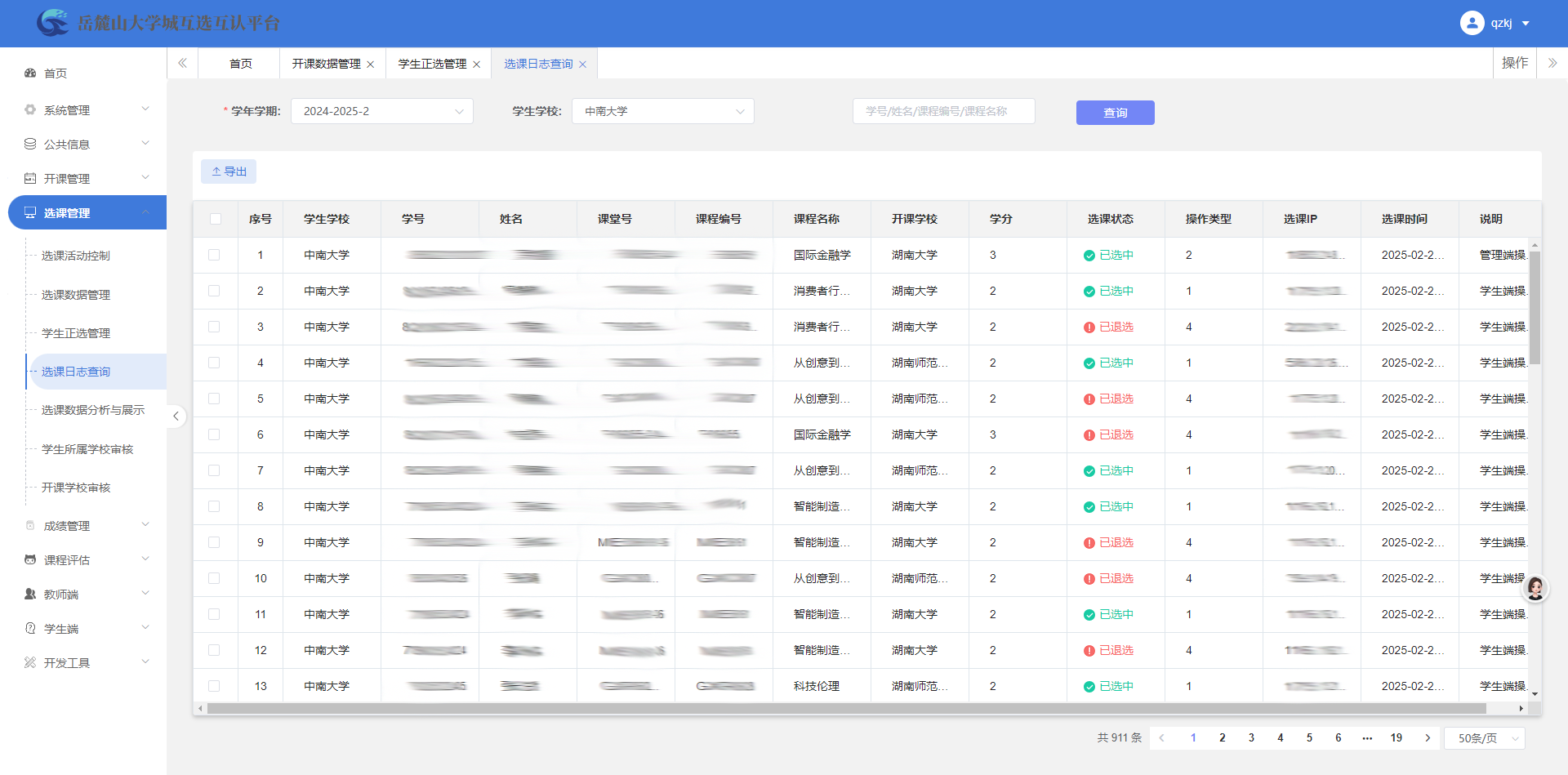Toggle the select-all checkbox in the table header
1568x775 pixels.
pyautogui.click(x=215, y=219)
